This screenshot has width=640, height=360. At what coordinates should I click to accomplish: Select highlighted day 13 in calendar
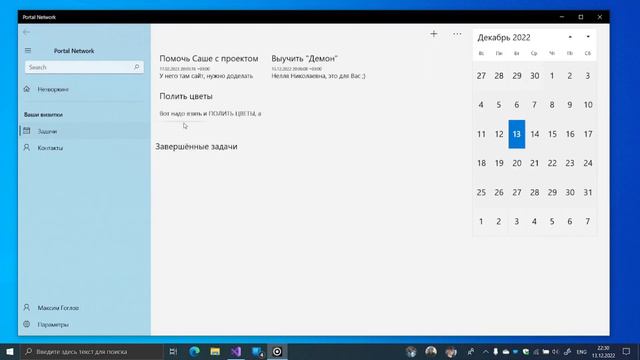517,134
